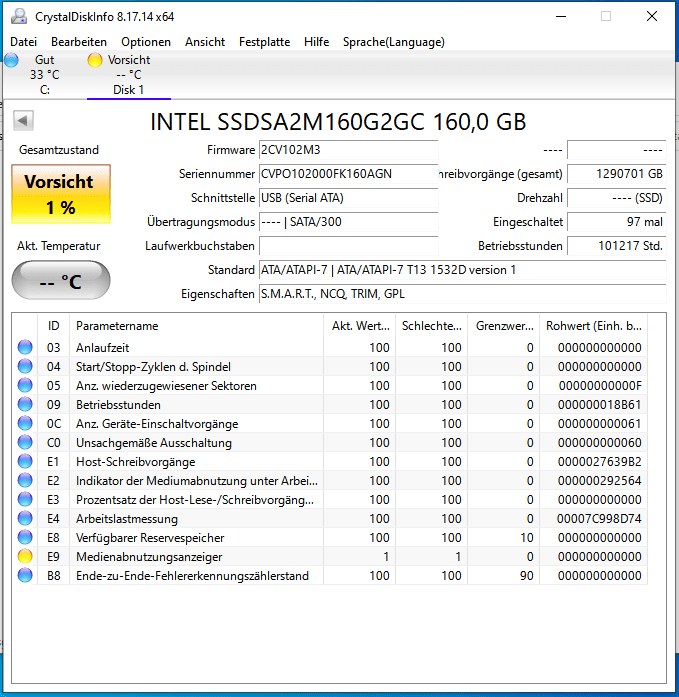Select the raw value 0000027639B2
679x697 pixels.
pos(599,462)
